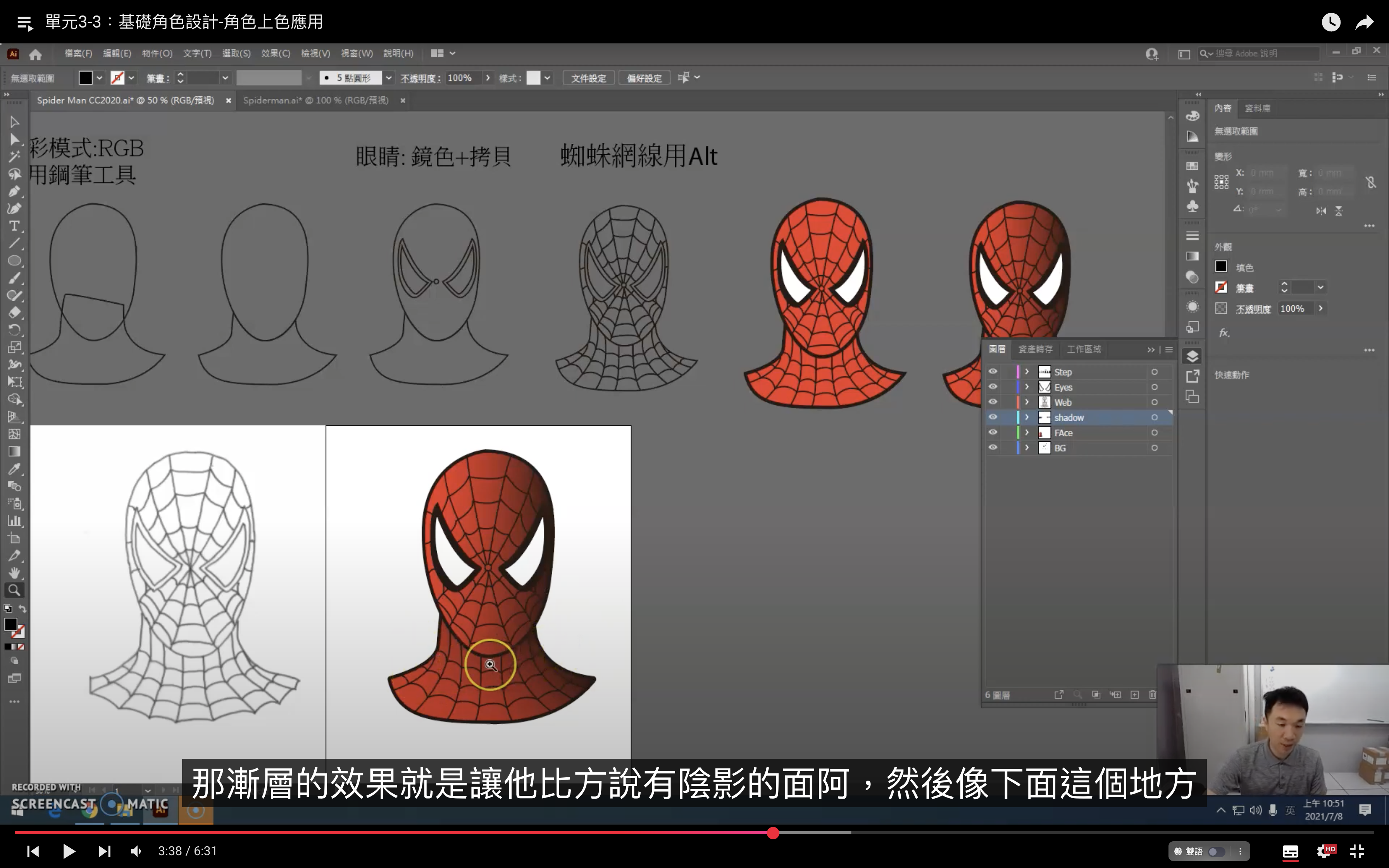Screen dimensions: 1389x868
Task: Exit fullscreen mode
Action: [x=1358, y=851]
